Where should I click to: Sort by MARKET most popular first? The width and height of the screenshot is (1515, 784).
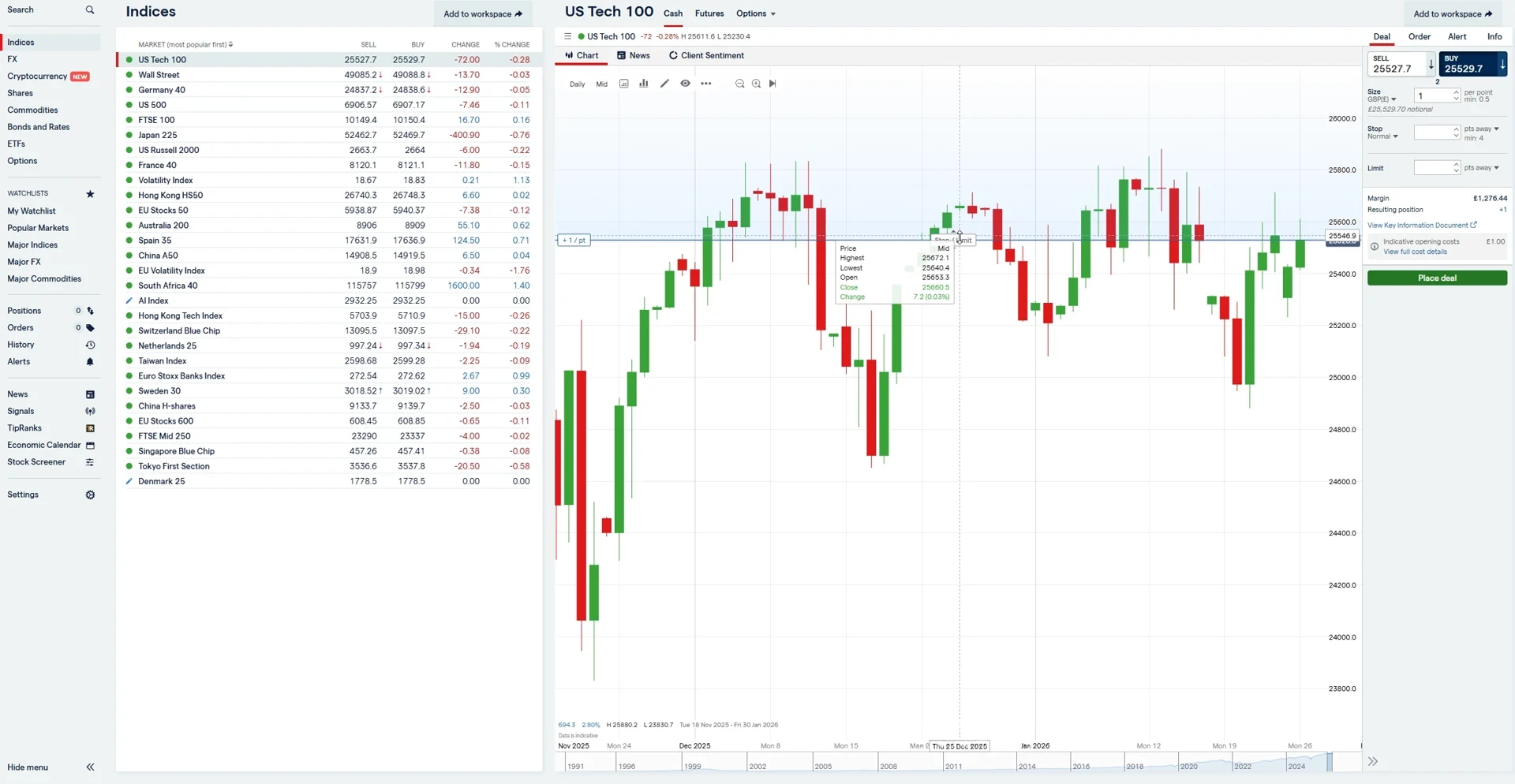[185, 45]
